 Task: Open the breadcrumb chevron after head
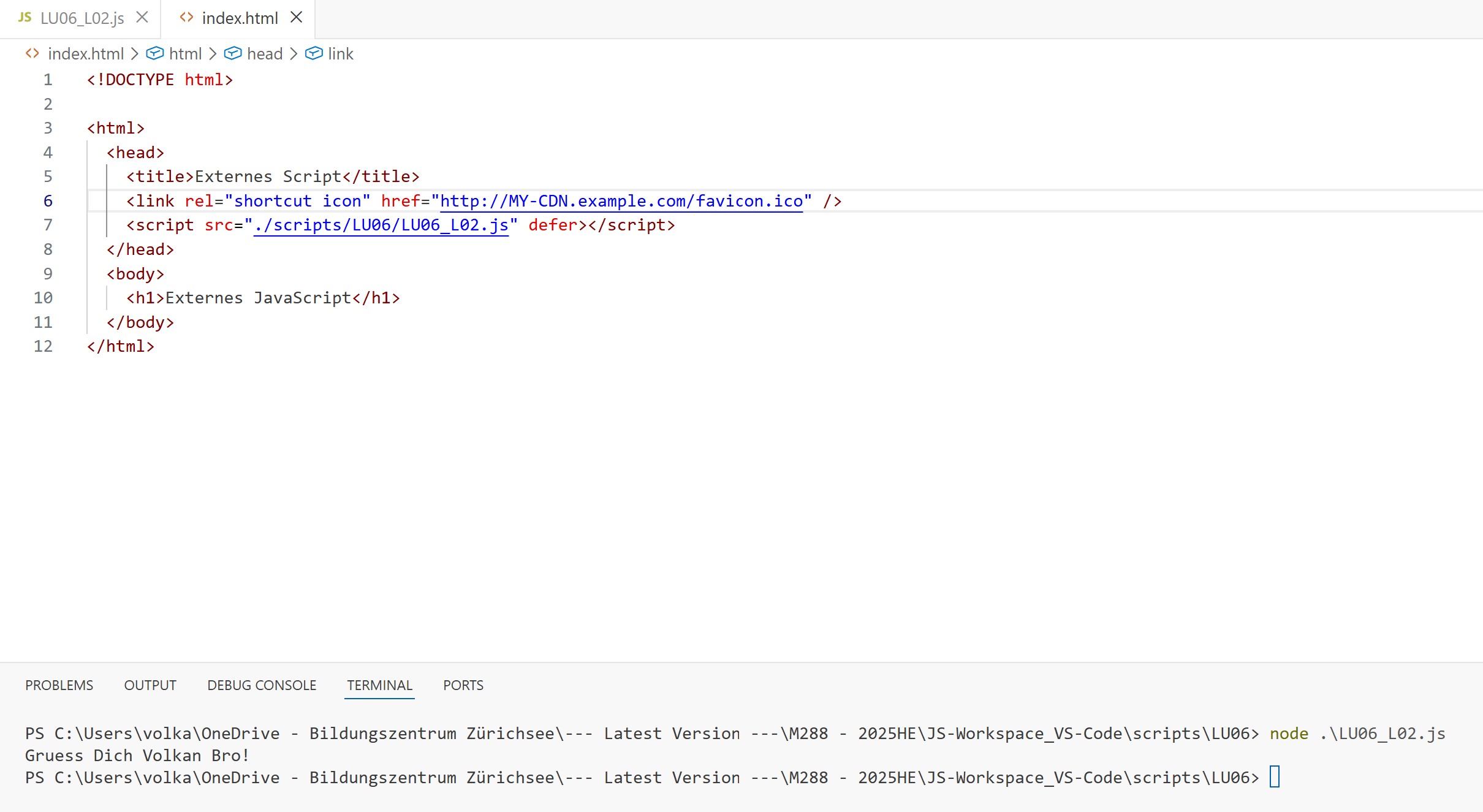tap(294, 54)
